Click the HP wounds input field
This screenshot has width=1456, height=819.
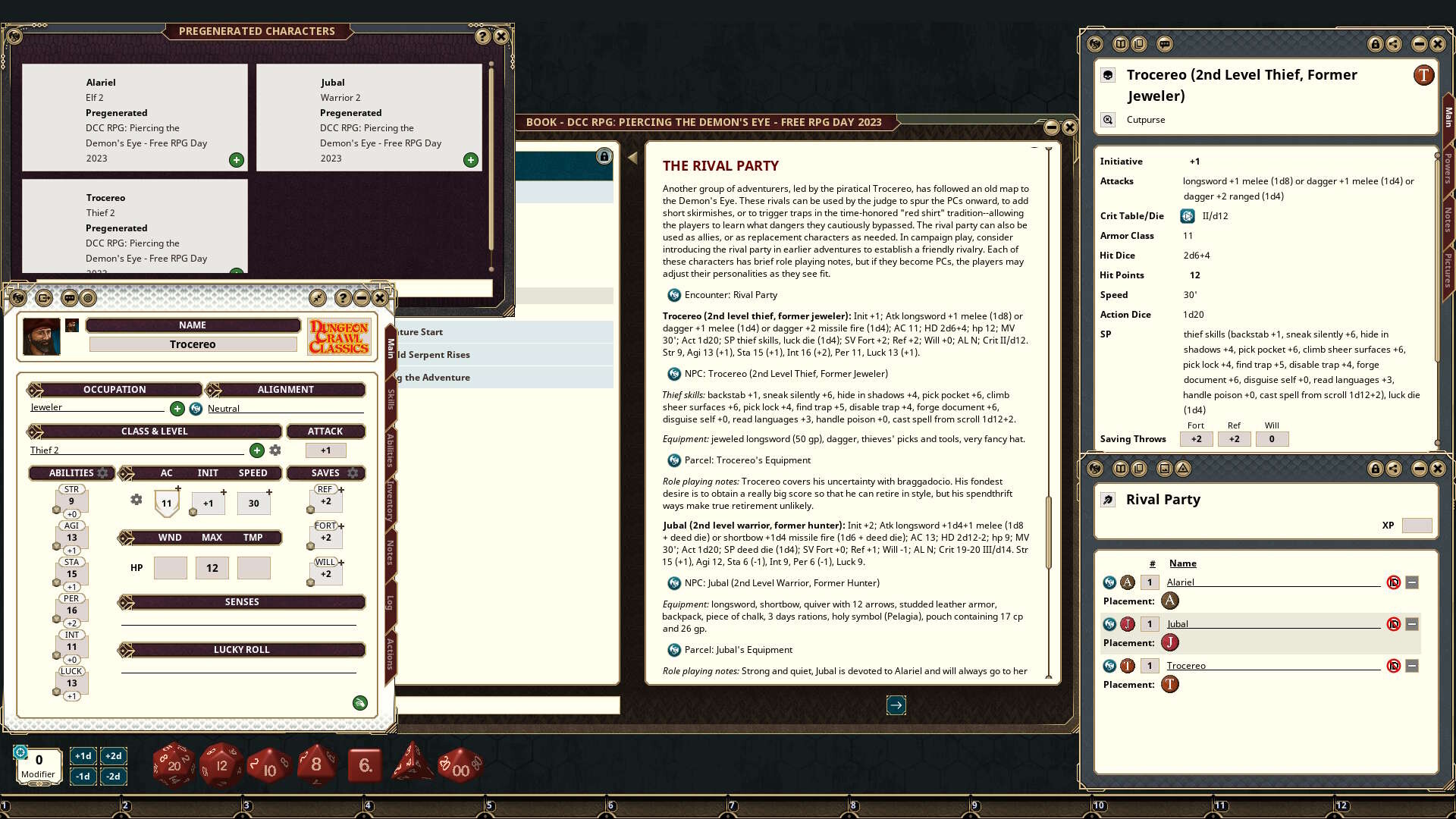click(170, 568)
